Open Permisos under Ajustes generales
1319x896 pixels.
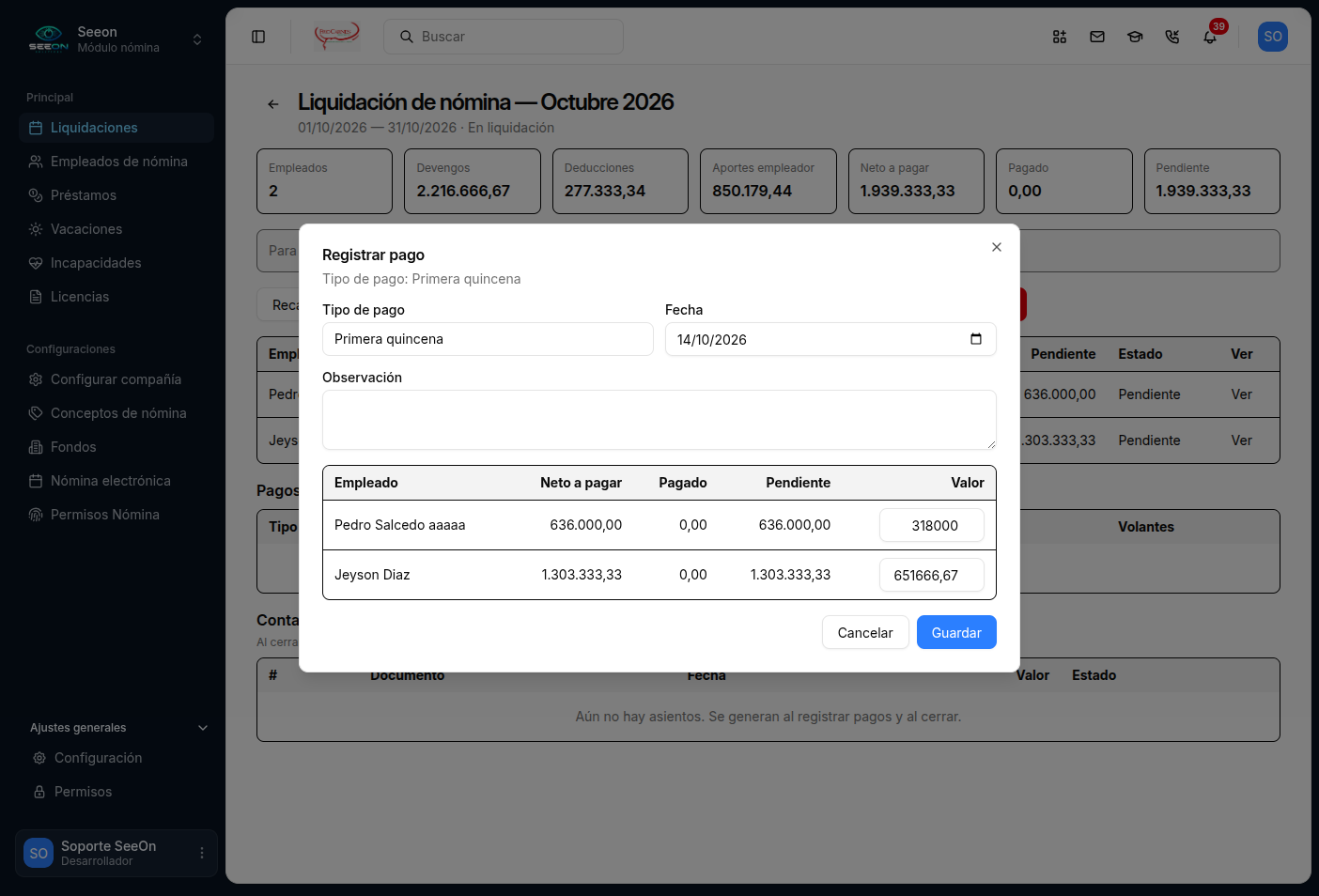[x=118, y=792]
